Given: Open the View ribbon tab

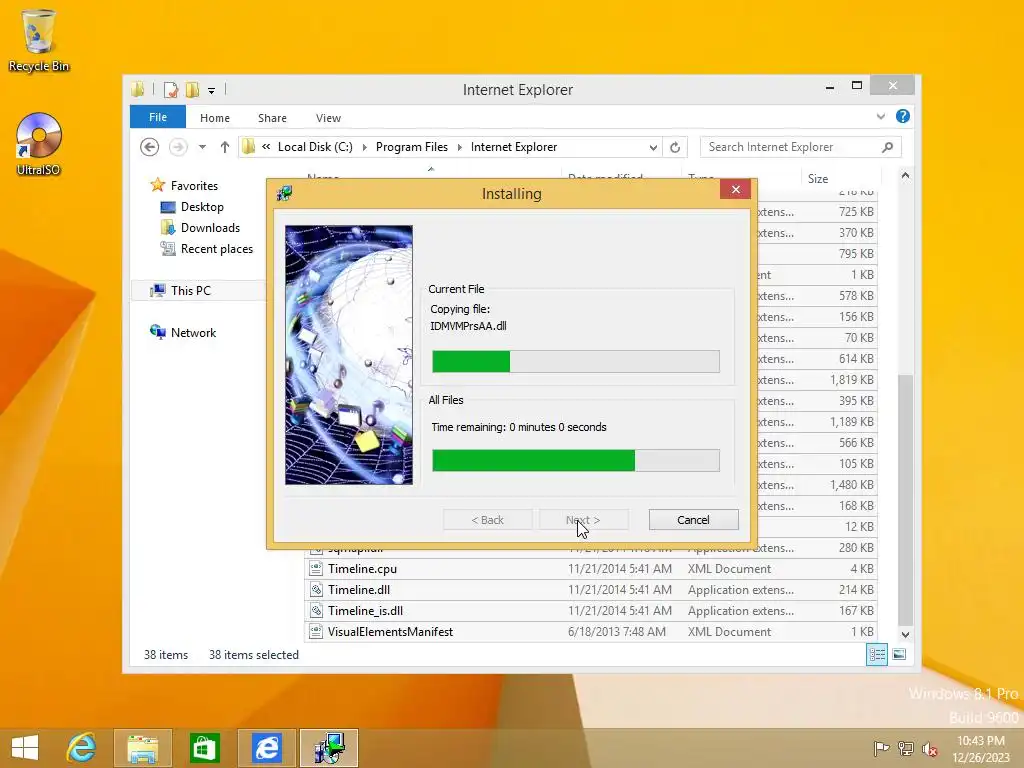Looking at the screenshot, I should pyautogui.click(x=328, y=118).
